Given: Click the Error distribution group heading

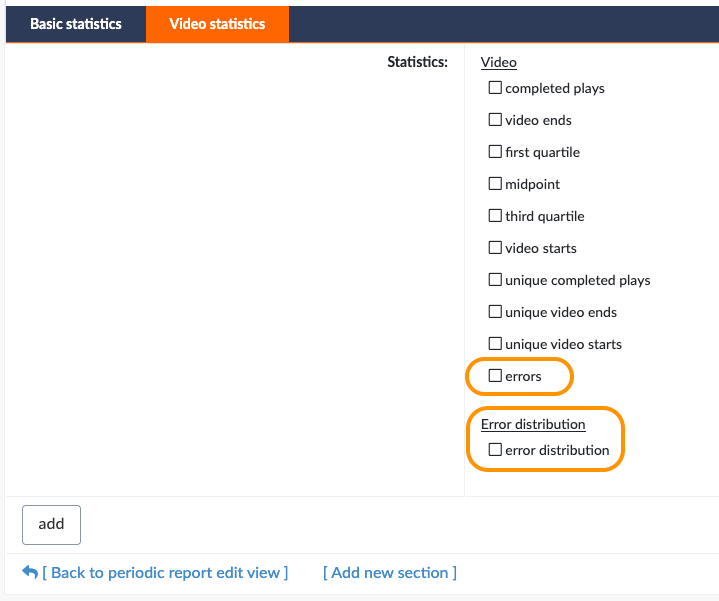Looking at the screenshot, I should [533, 424].
